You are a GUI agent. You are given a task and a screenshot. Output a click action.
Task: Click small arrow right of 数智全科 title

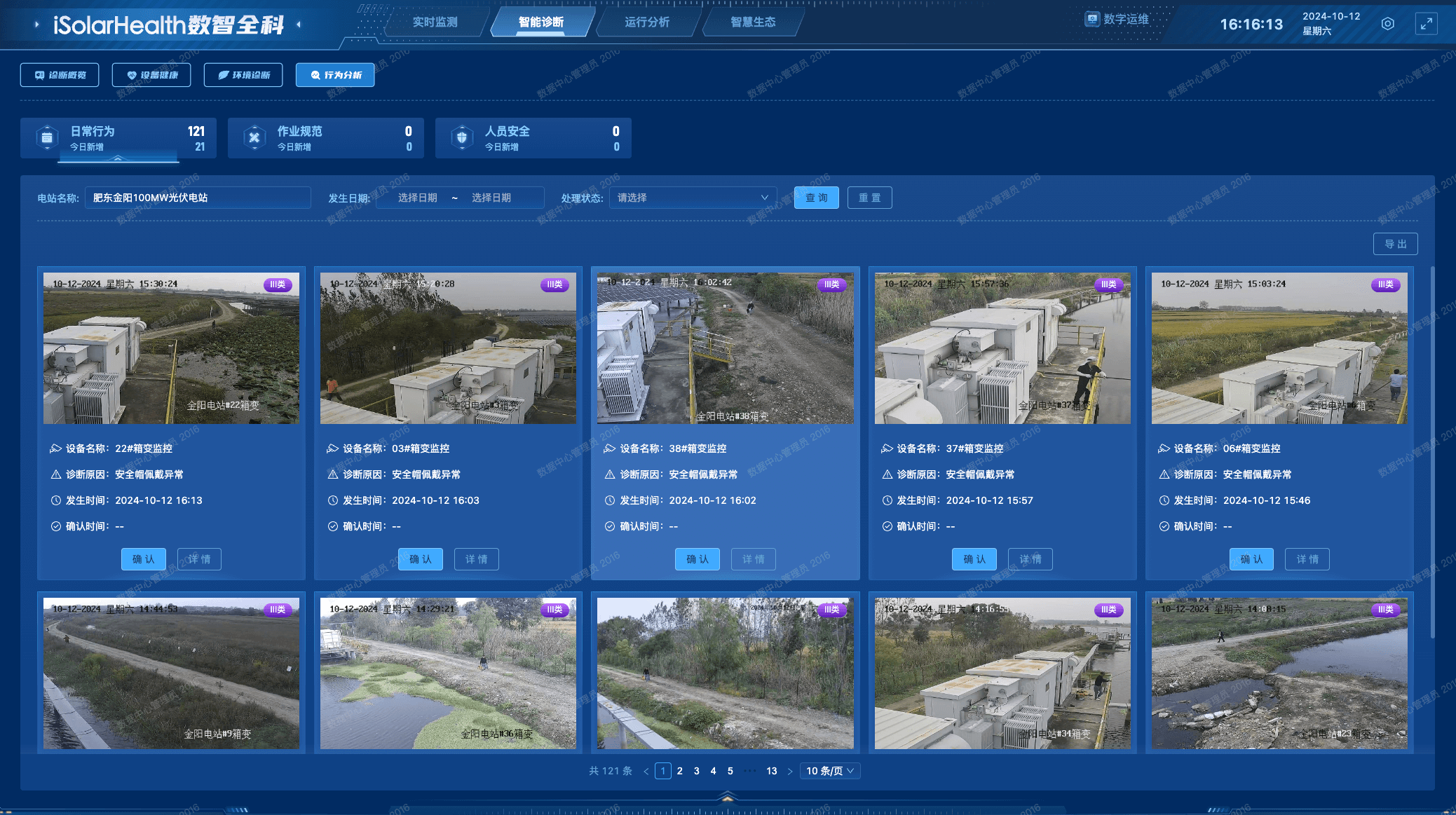299,25
